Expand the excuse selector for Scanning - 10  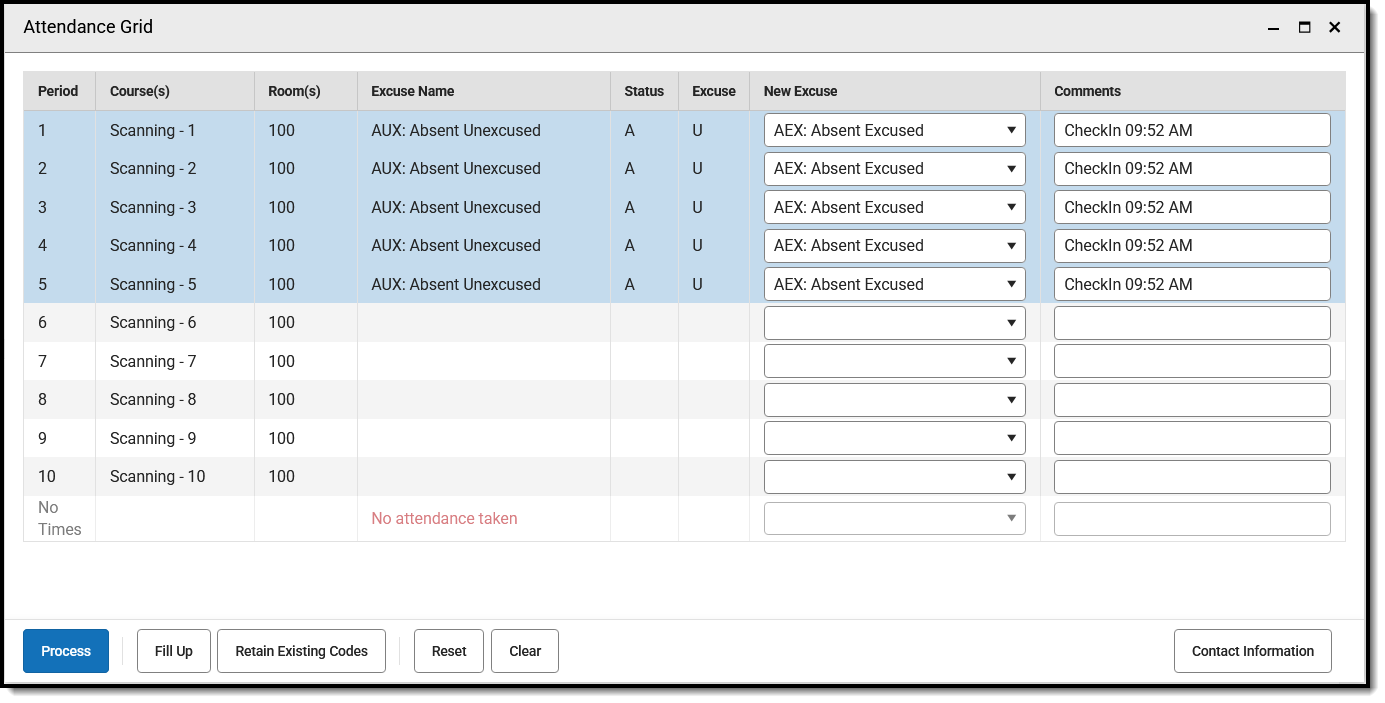coord(894,477)
